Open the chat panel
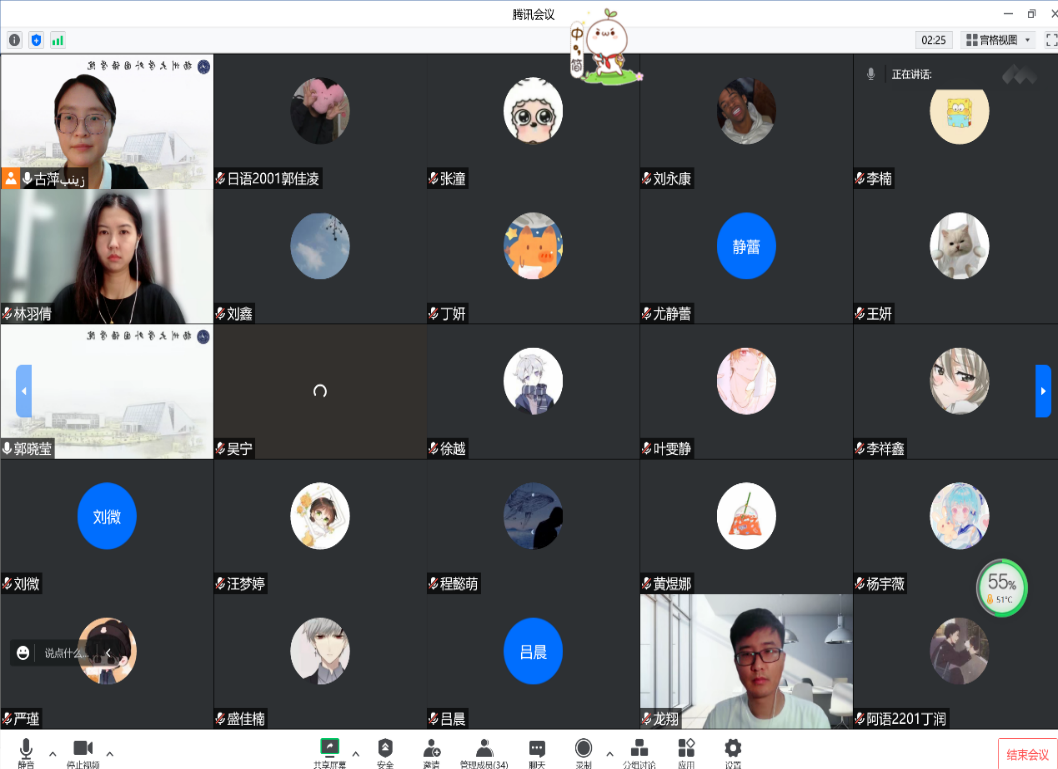The image size is (1058, 769). point(537,750)
